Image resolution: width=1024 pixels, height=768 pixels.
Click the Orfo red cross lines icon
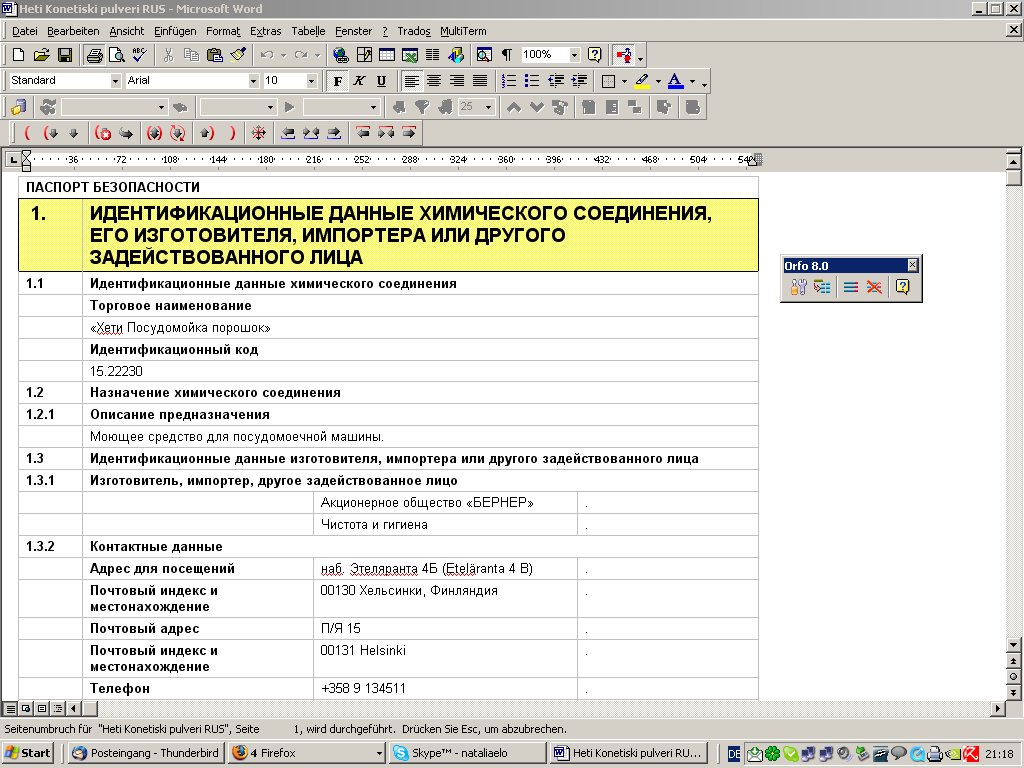pos(874,287)
